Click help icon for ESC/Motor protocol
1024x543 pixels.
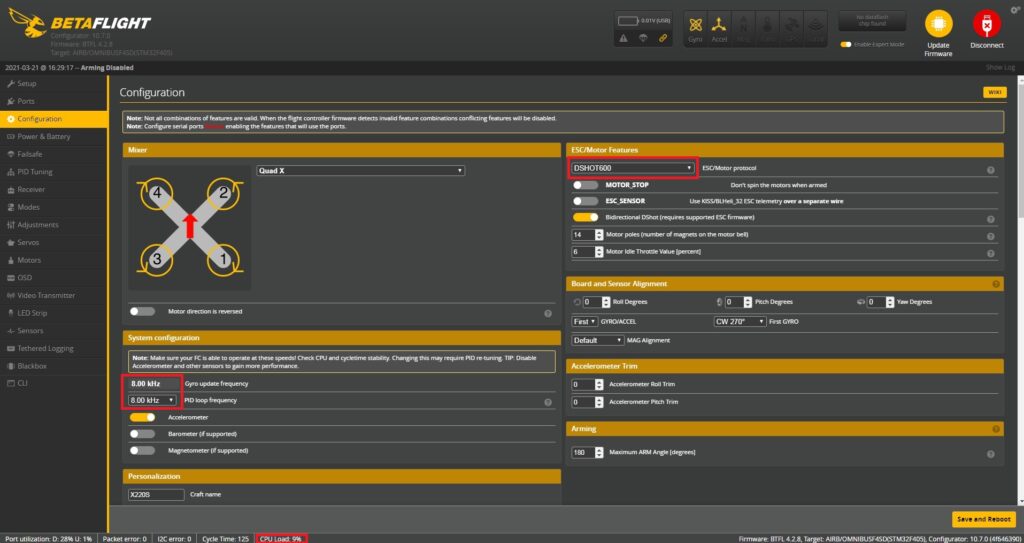991,170
